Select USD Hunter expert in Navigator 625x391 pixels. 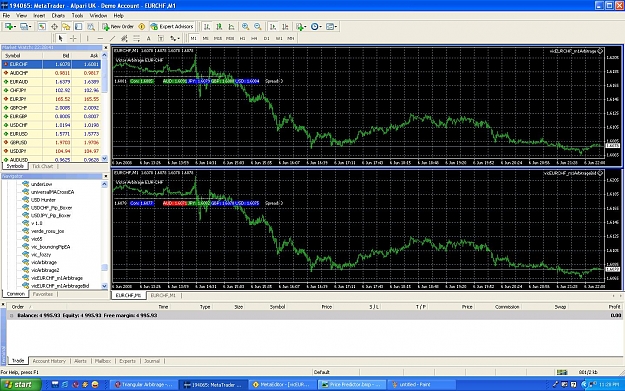(x=43, y=200)
